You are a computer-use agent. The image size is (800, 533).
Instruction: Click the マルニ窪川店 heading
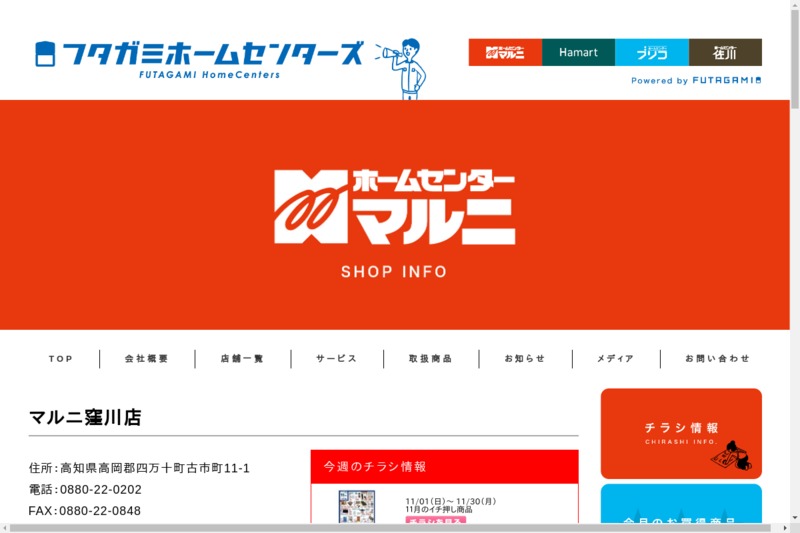pos(85,417)
